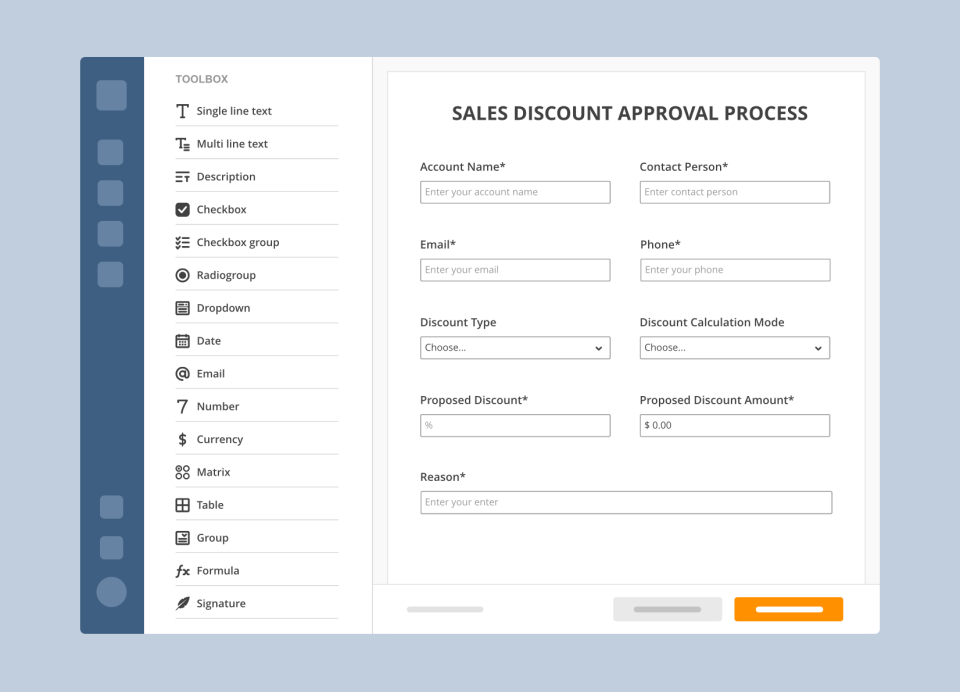960x692 pixels.
Task: Click the 'Table' toolbox label
Action: [210, 505]
